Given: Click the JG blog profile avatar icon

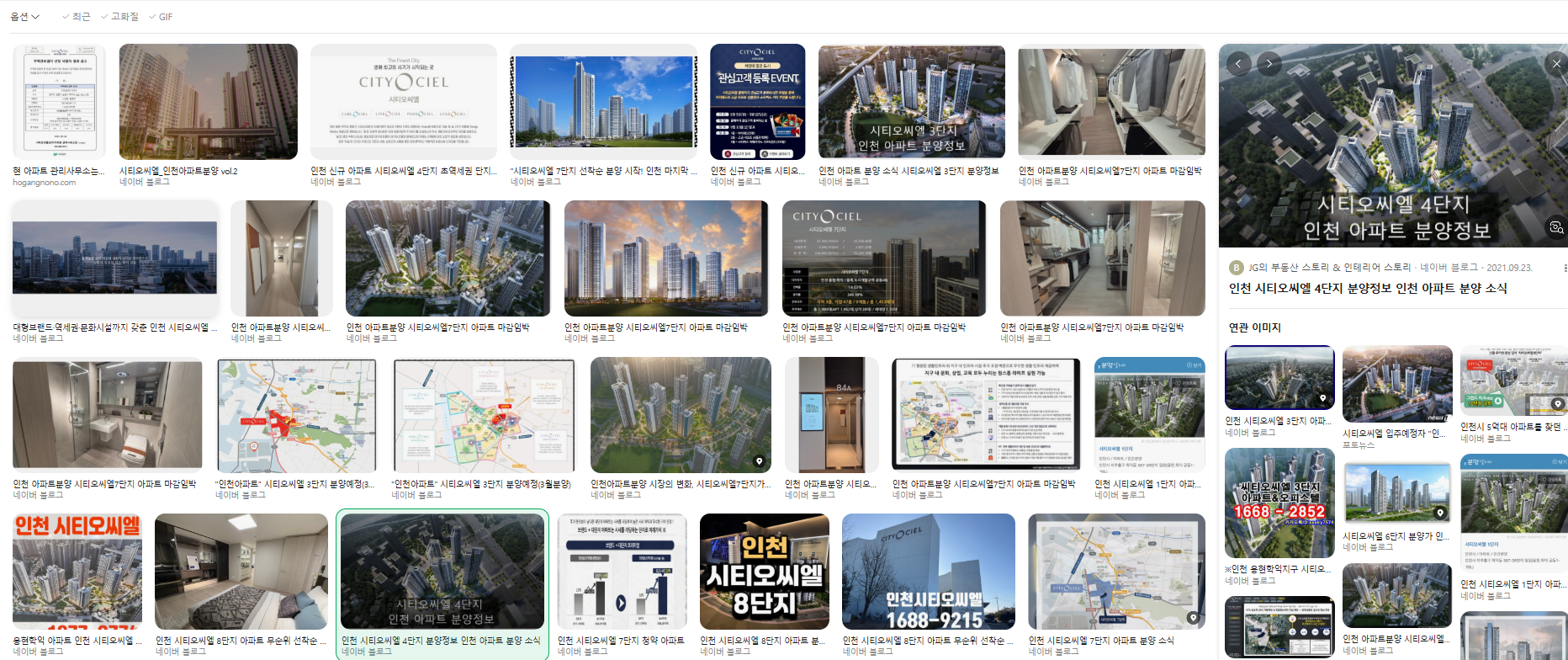Looking at the screenshot, I should pyautogui.click(x=1236, y=268).
